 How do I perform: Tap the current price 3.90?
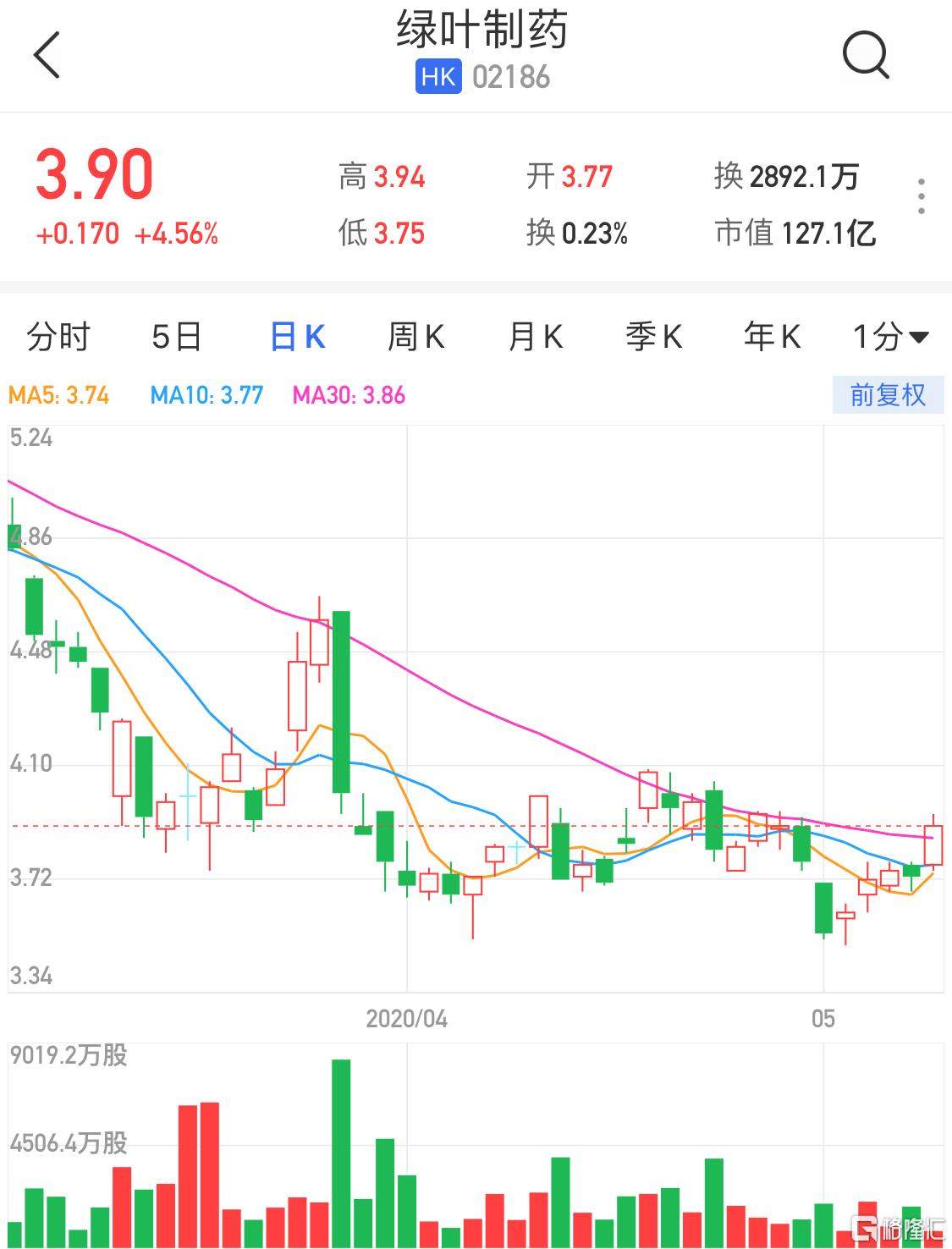[94, 174]
